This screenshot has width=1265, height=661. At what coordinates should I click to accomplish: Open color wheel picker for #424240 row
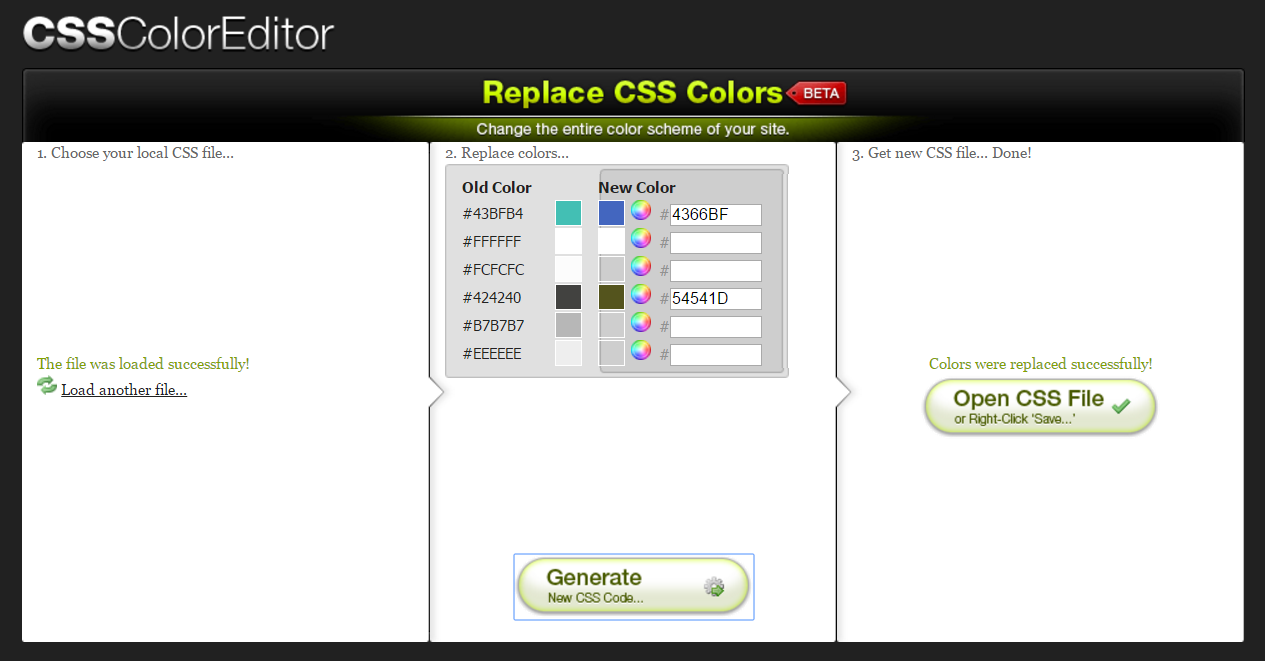641,295
